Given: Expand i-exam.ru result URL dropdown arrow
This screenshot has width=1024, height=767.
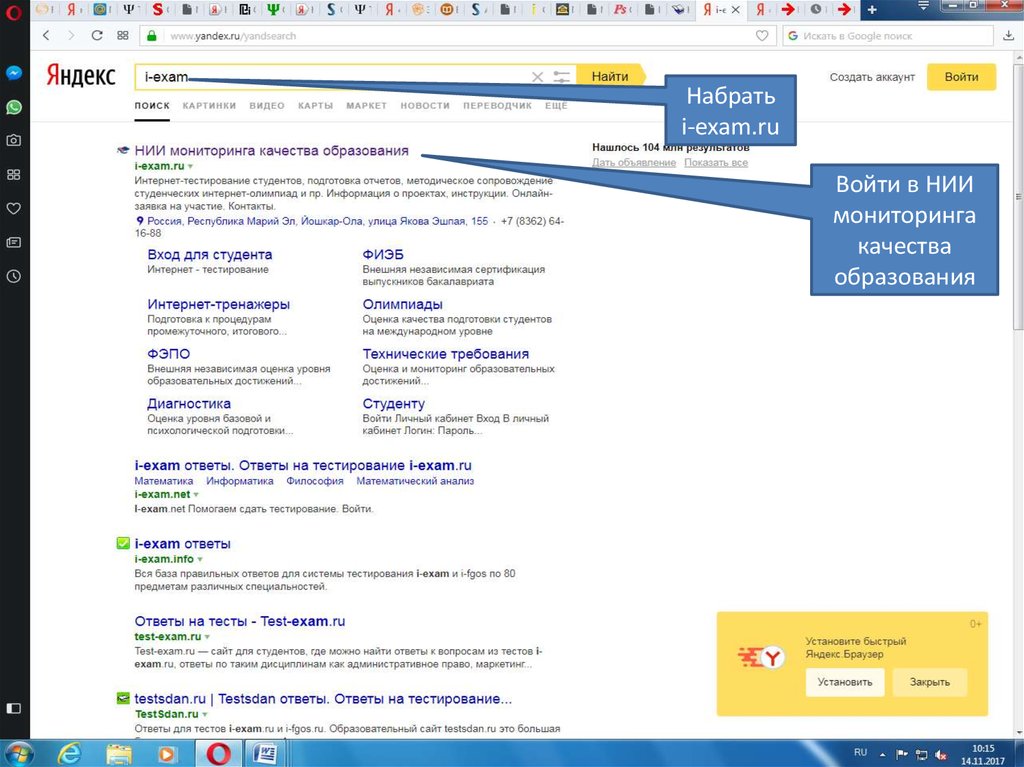Looking at the screenshot, I should (x=190, y=166).
